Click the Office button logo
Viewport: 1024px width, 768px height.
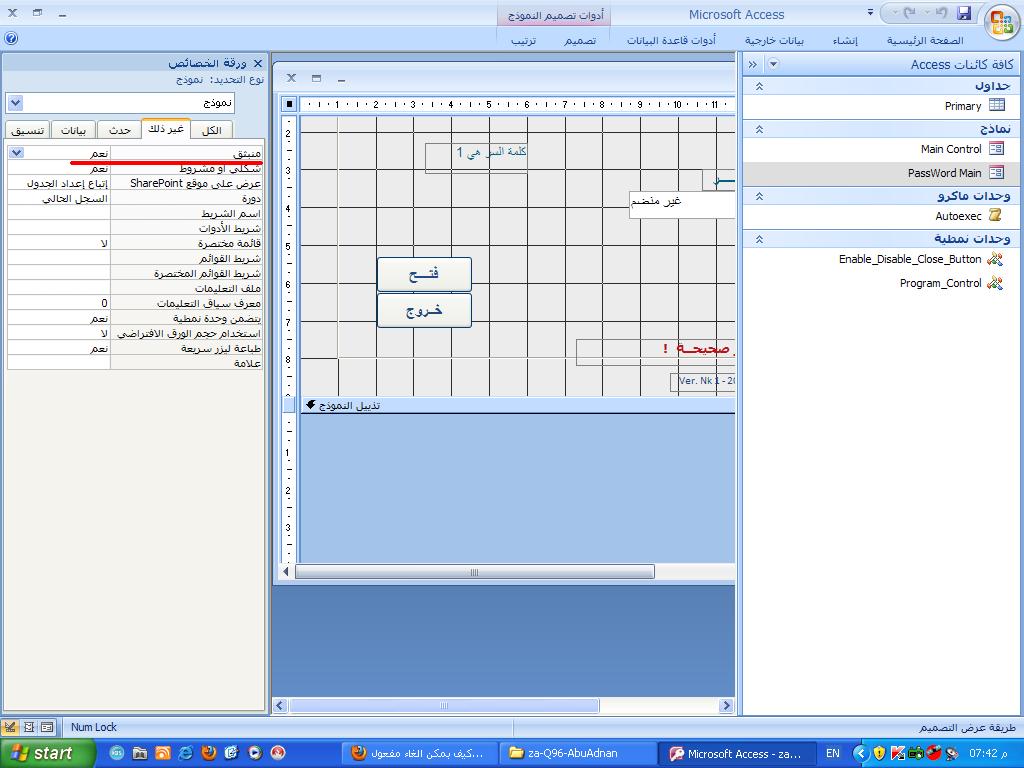pyautogui.click(x=1001, y=22)
